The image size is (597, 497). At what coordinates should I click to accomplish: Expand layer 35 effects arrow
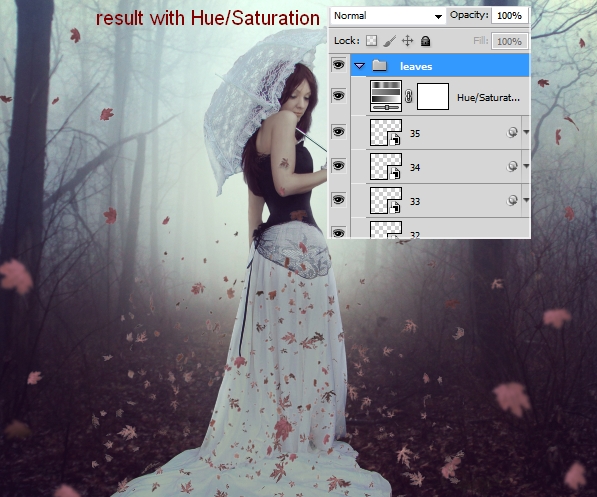click(526, 132)
